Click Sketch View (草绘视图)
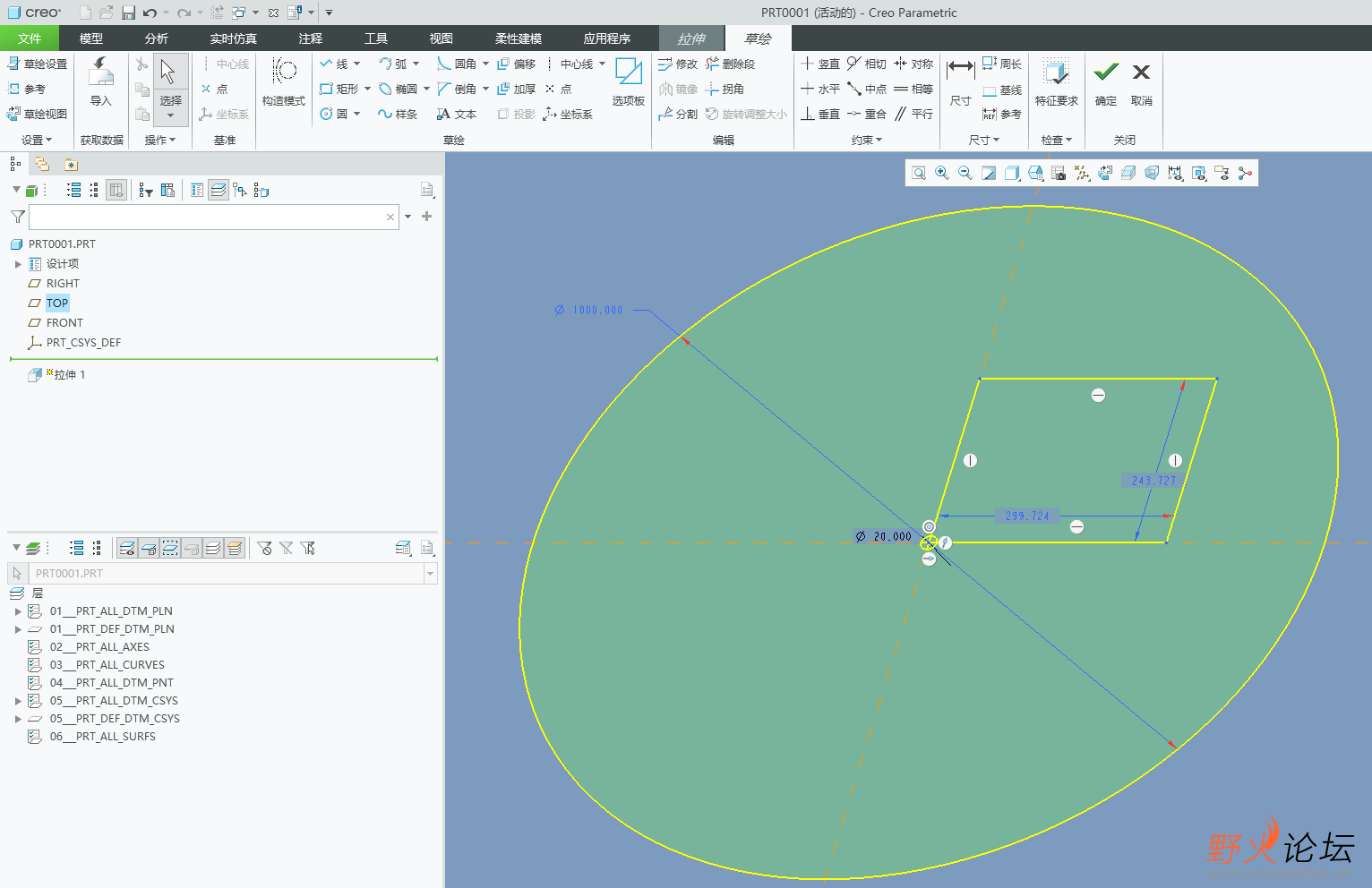1372x888 pixels. 38,114
